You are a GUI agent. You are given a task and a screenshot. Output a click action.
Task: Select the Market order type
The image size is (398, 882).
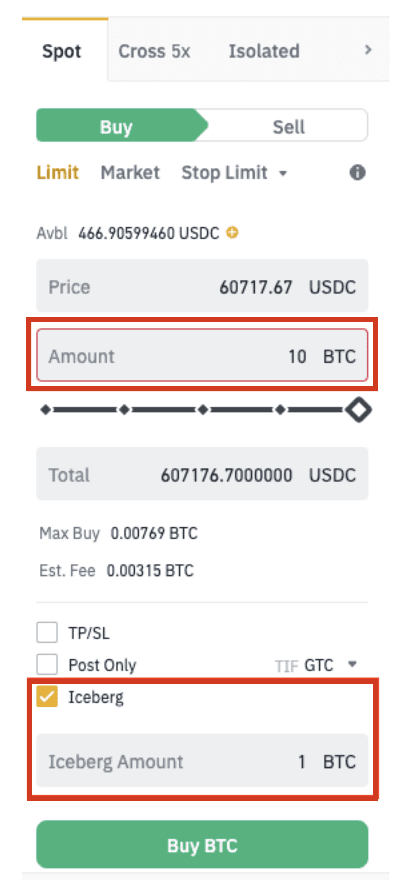tap(130, 173)
